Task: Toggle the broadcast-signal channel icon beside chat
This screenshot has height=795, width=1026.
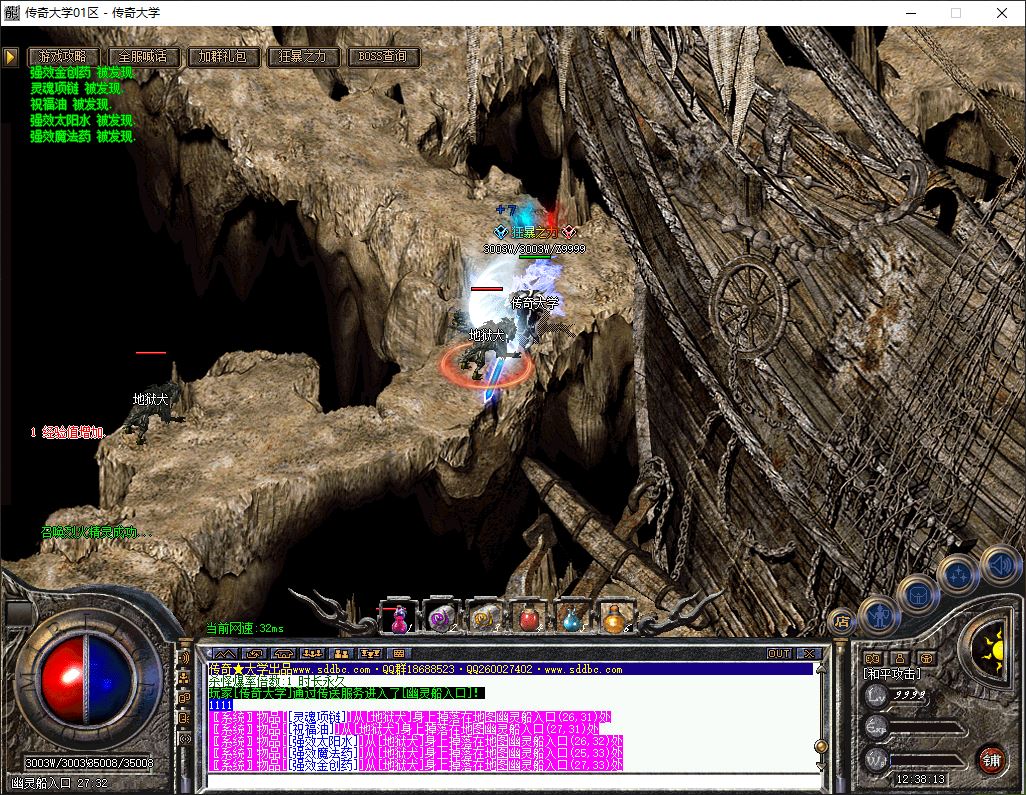Action: (185, 739)
